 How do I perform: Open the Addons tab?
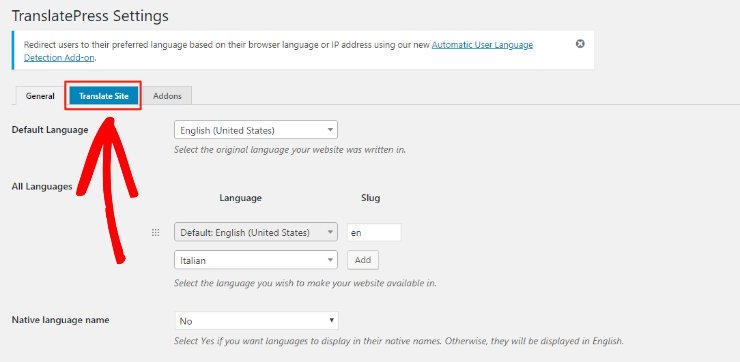[x=167, y=96]
